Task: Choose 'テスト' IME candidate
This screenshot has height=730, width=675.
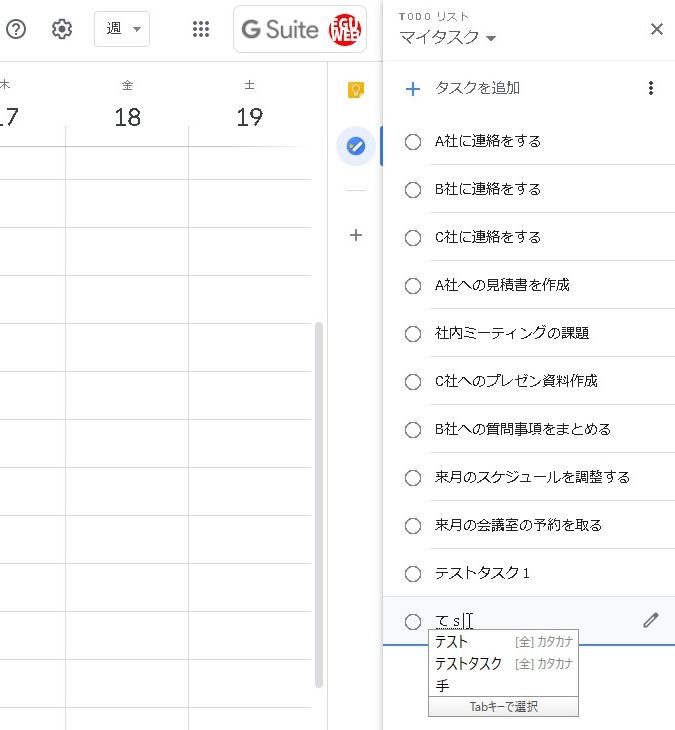Action: click(x=452, y=642)
